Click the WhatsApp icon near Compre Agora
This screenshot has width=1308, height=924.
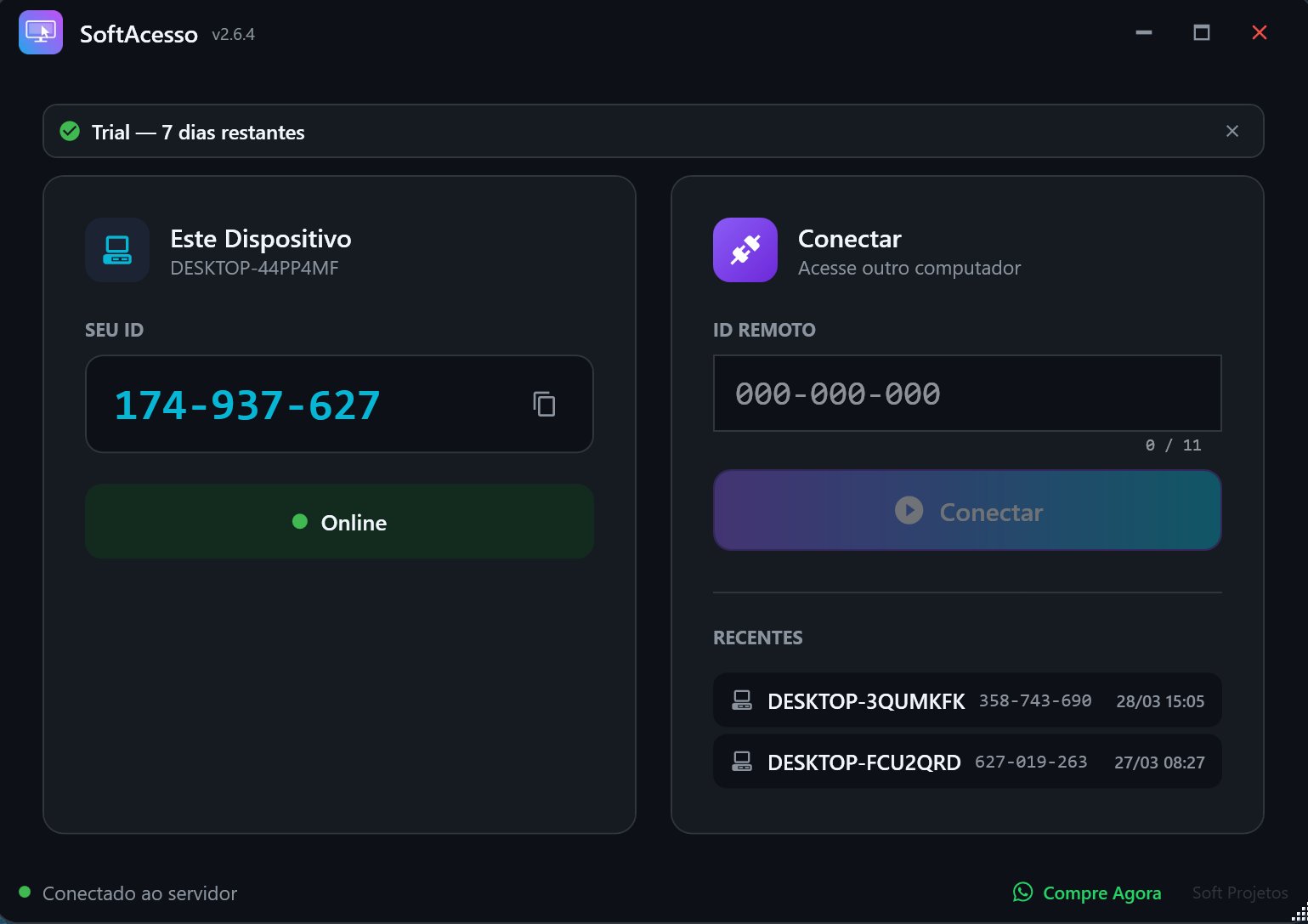click(x=1023, y=892)
